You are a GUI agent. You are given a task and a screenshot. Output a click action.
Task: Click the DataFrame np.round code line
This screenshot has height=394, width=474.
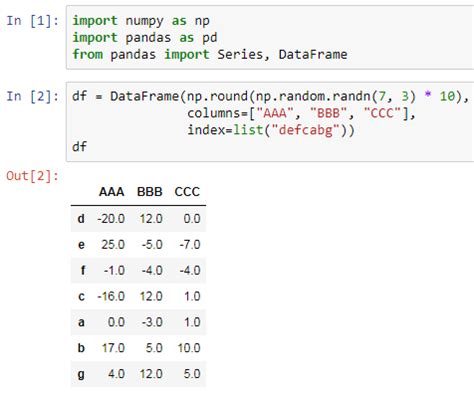pyautogui.click(x=270, y=96)
